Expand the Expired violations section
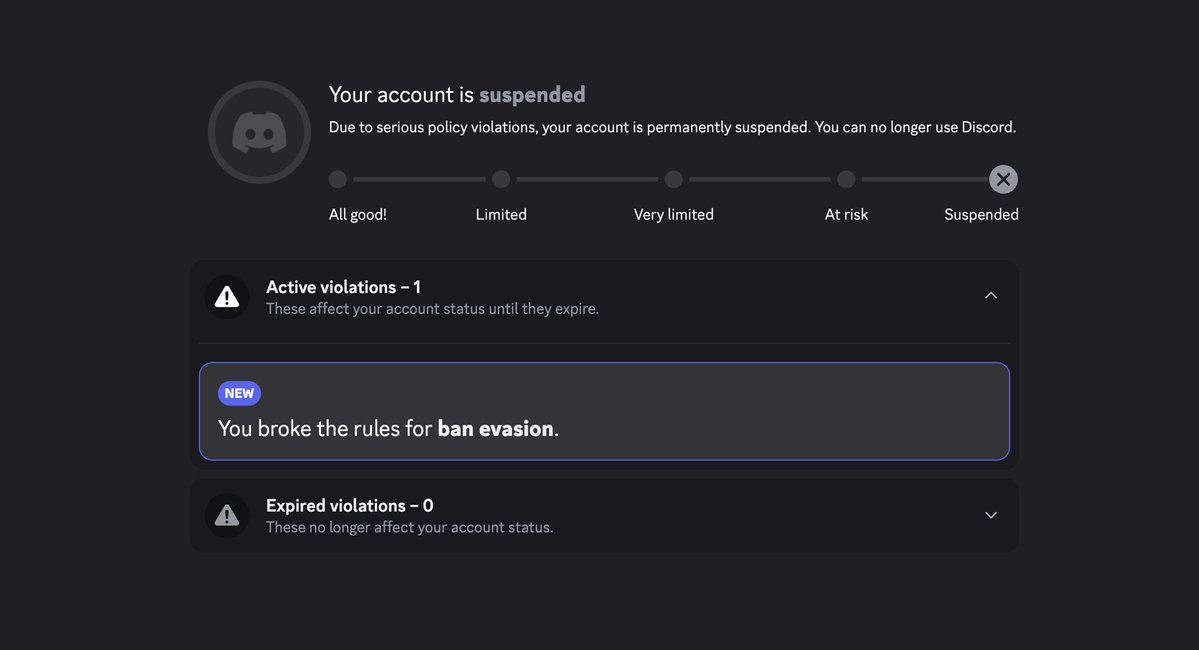This screenshot has width=1199, height=650. [990, 515]
